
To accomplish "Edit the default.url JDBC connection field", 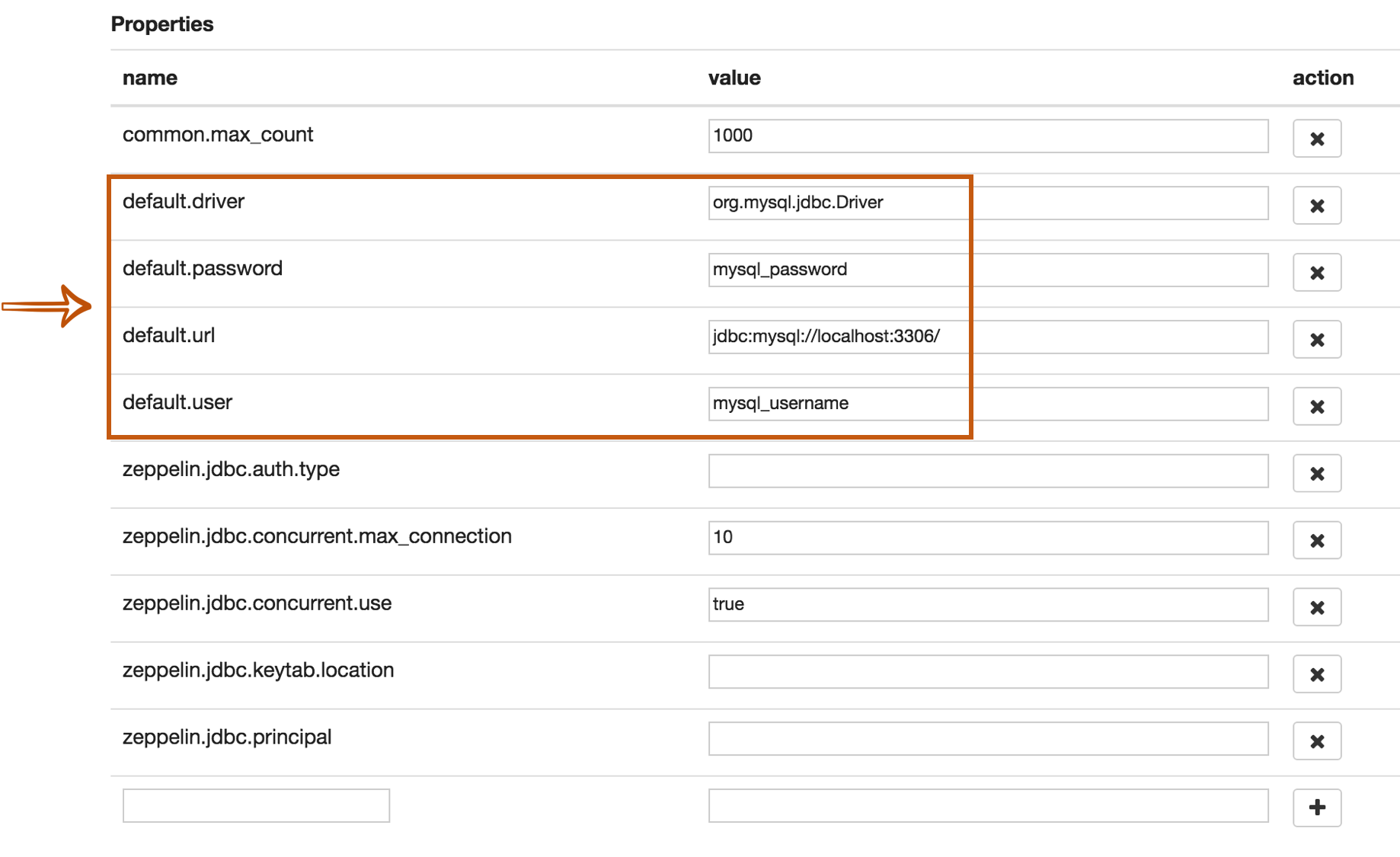I will click(x=987, y=337).
